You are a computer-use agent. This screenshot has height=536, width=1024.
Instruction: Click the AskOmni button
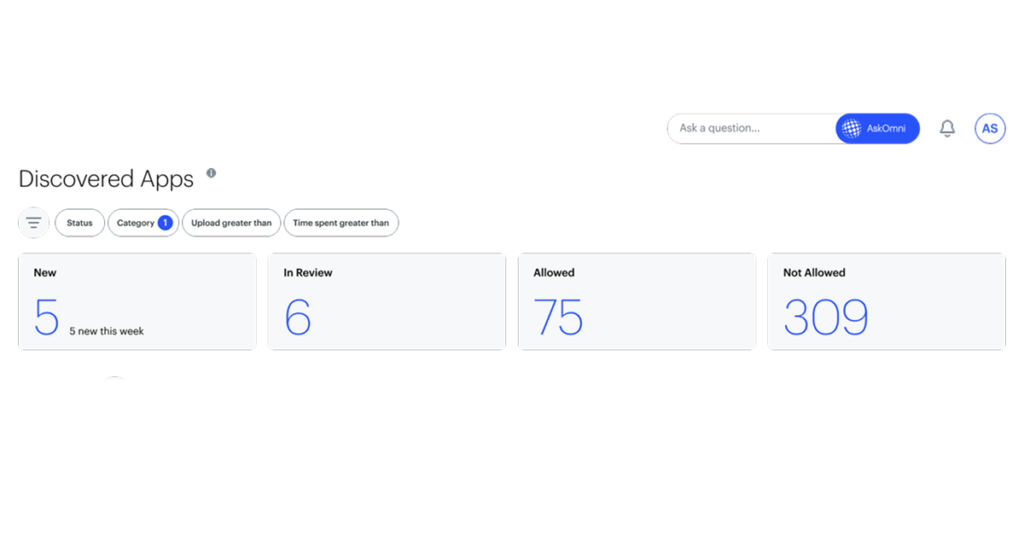point(877,129)
